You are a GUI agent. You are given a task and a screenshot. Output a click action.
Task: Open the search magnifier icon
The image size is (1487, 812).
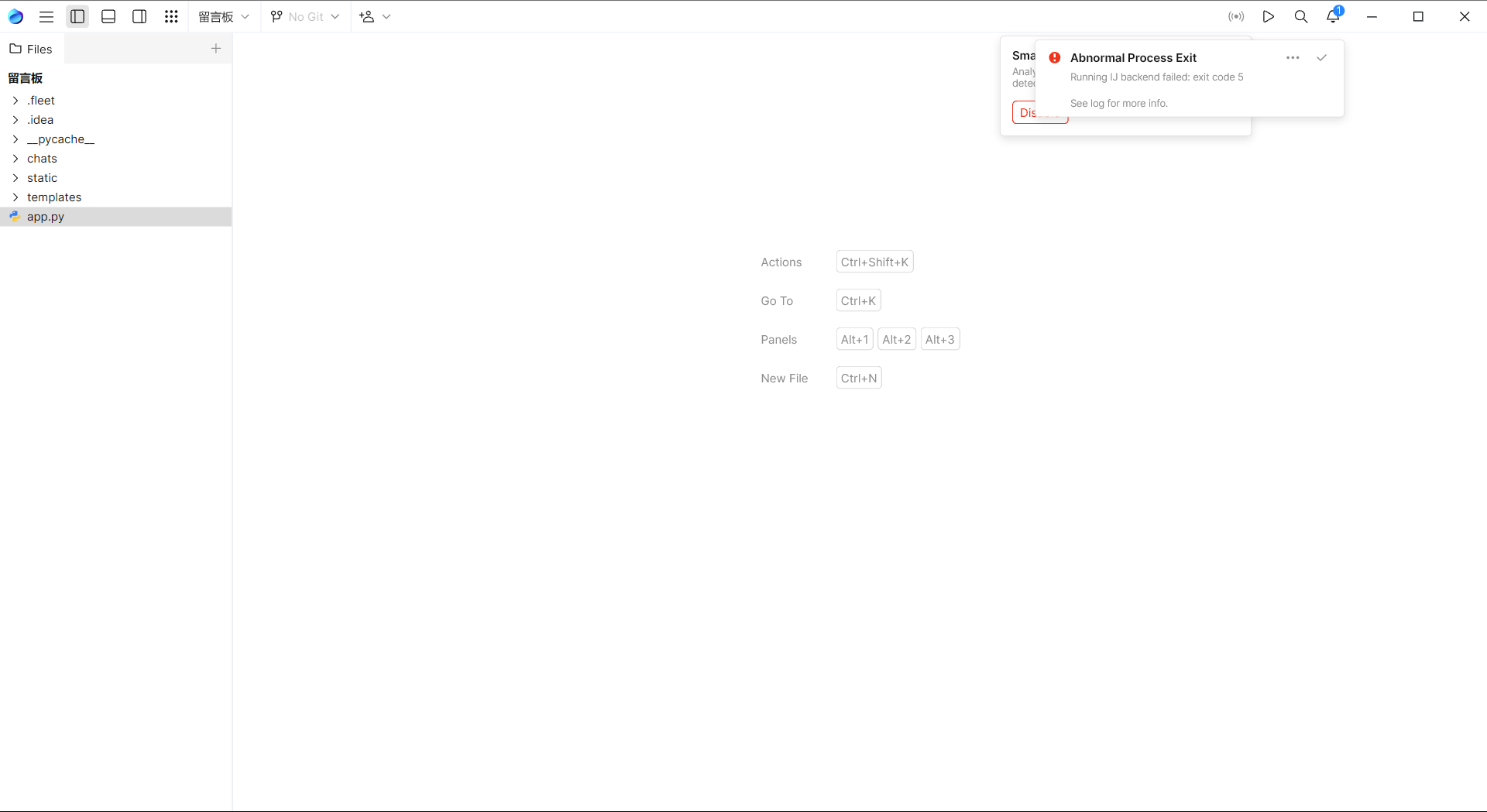1301,16
